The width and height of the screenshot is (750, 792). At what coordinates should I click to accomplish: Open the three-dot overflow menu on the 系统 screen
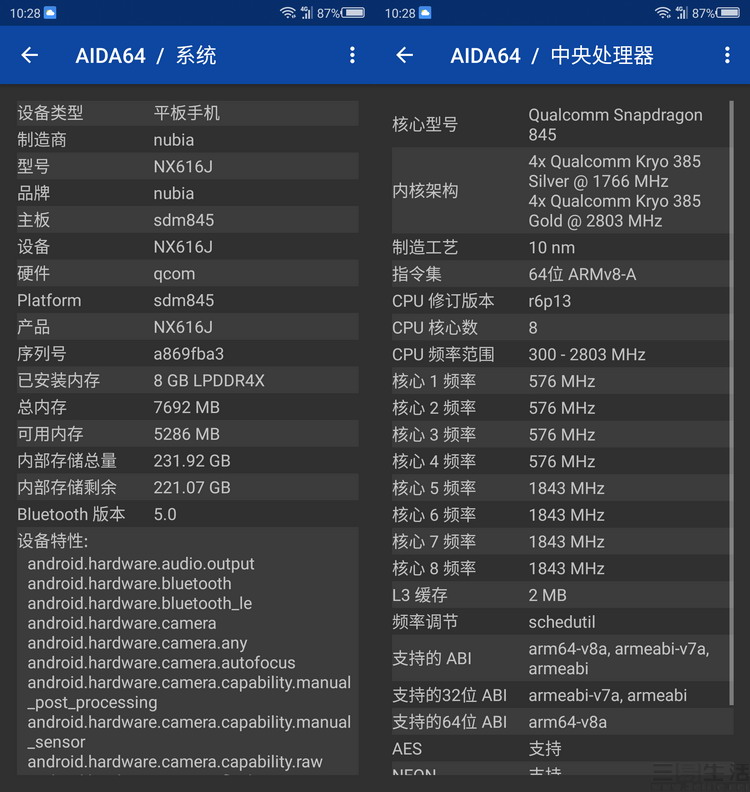352,56
